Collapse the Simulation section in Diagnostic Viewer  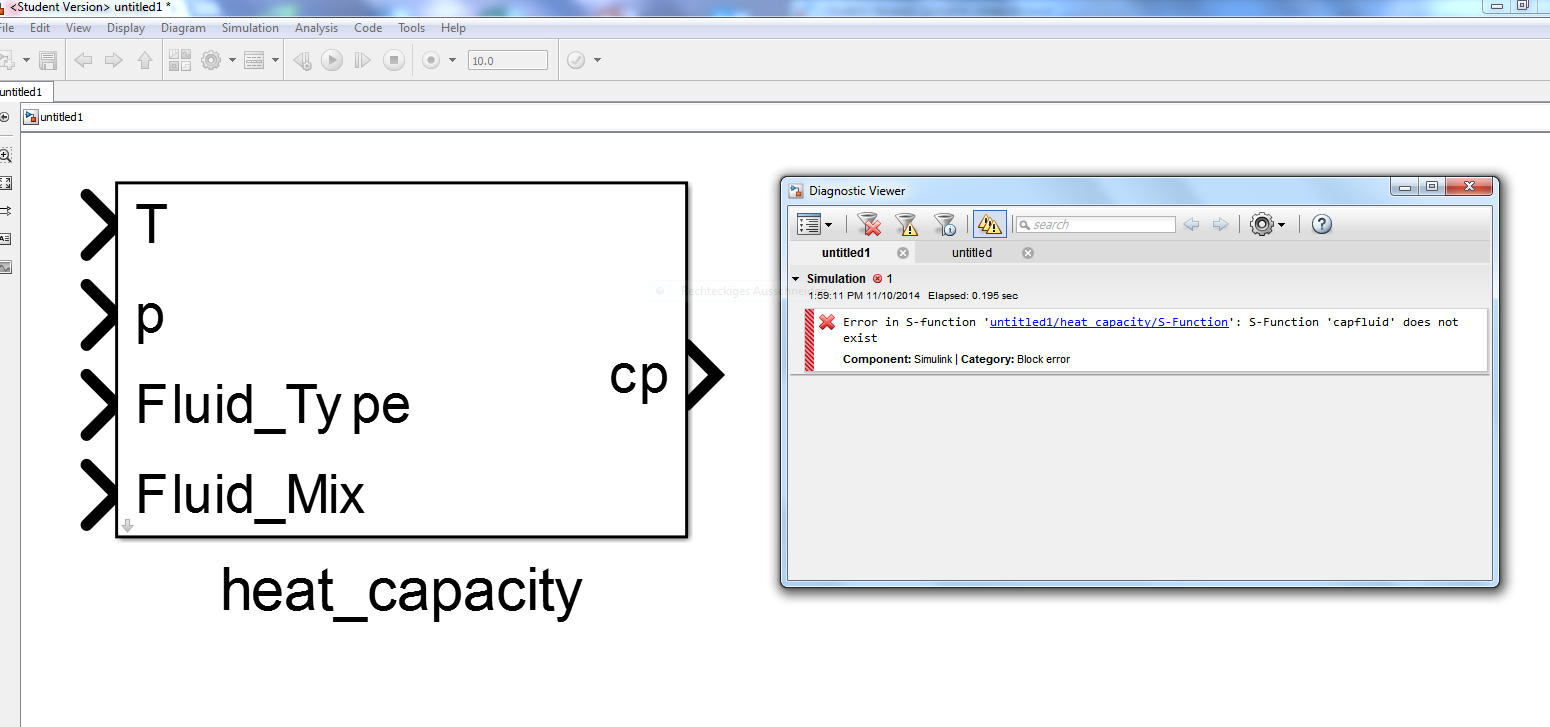pos(796,279)
